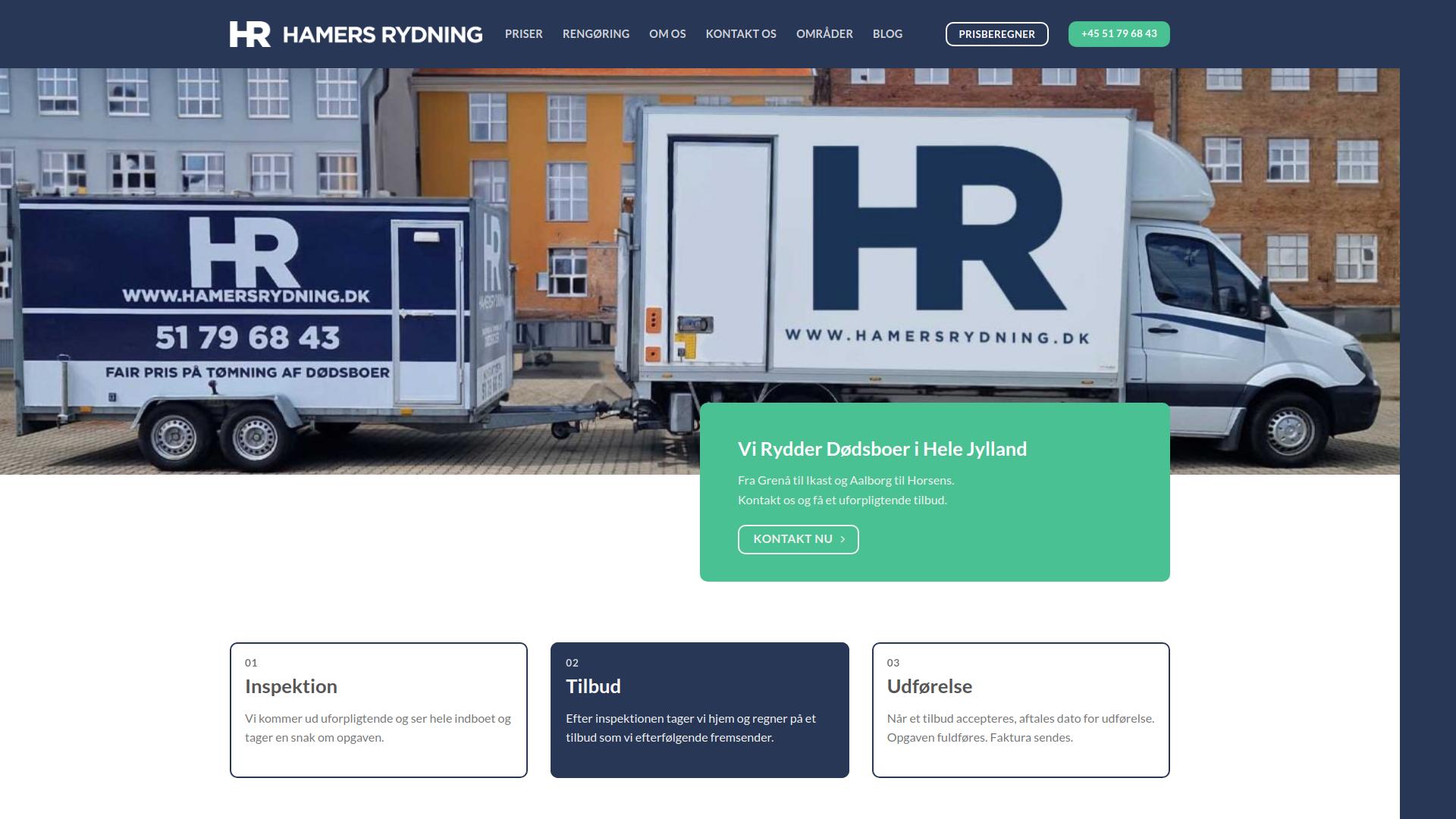1456x819 pixels.
Task: Click the Tilbud heading
Action: [593, 686]
